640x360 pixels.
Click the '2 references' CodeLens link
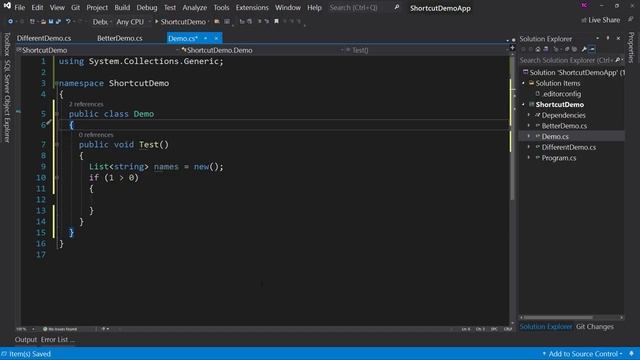pos(86,104)
